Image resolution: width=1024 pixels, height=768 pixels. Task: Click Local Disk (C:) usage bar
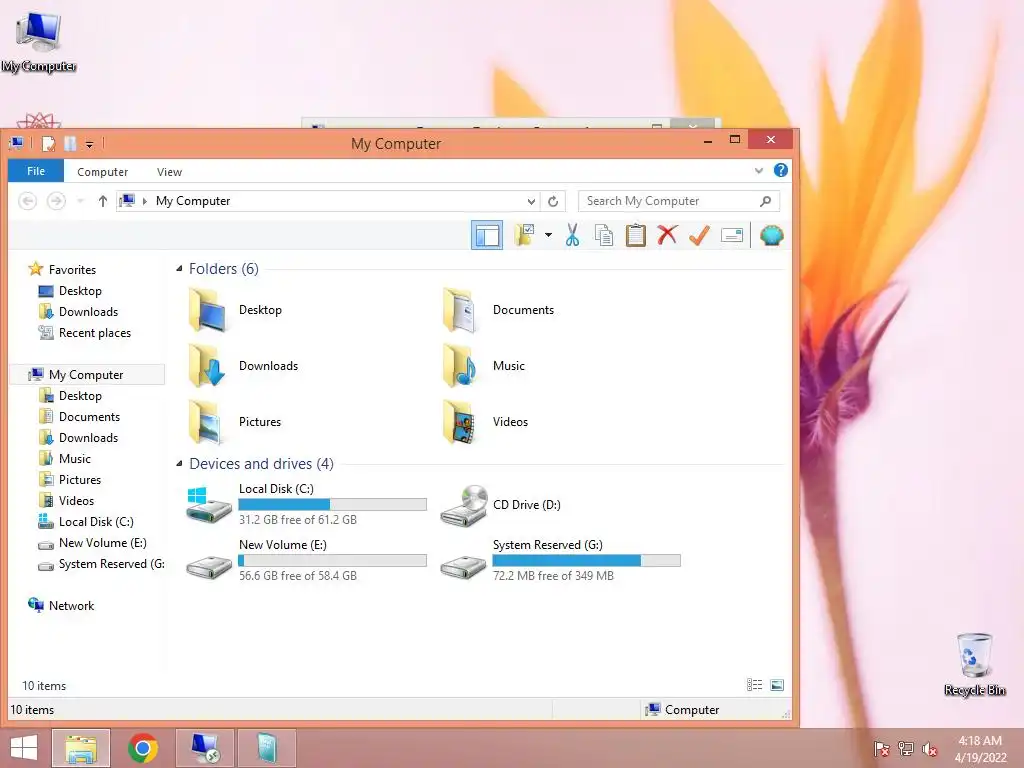[x=332, y=504]
